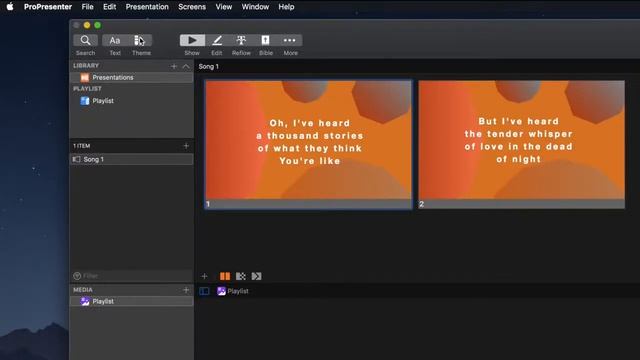
Task: Select slide 2 'But I've heard'
Action: point(522,144)
